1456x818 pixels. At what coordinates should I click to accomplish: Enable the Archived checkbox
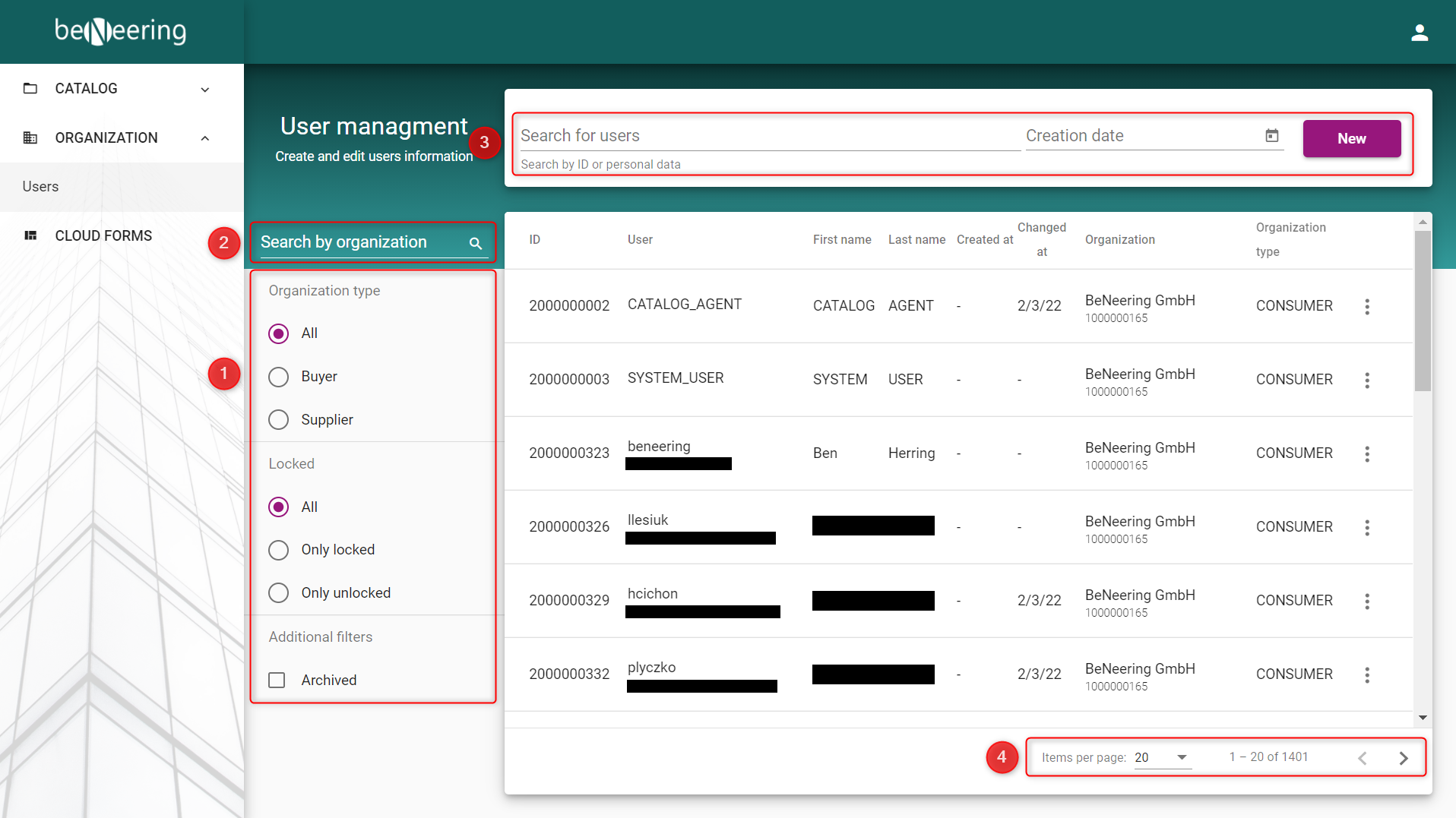277,681
